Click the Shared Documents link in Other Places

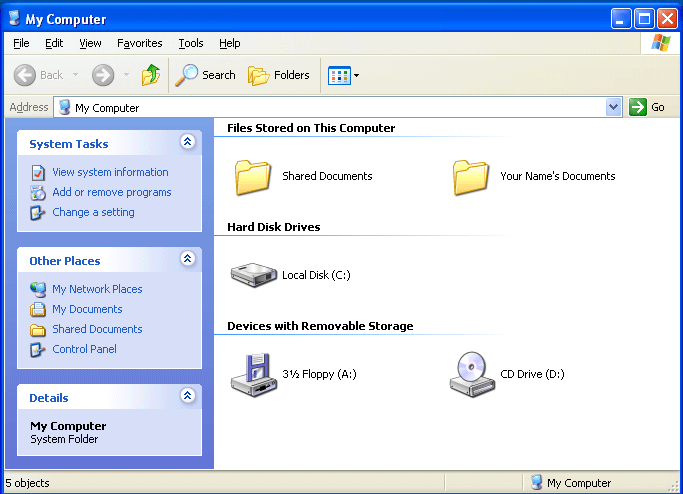(x=97, y=329)
